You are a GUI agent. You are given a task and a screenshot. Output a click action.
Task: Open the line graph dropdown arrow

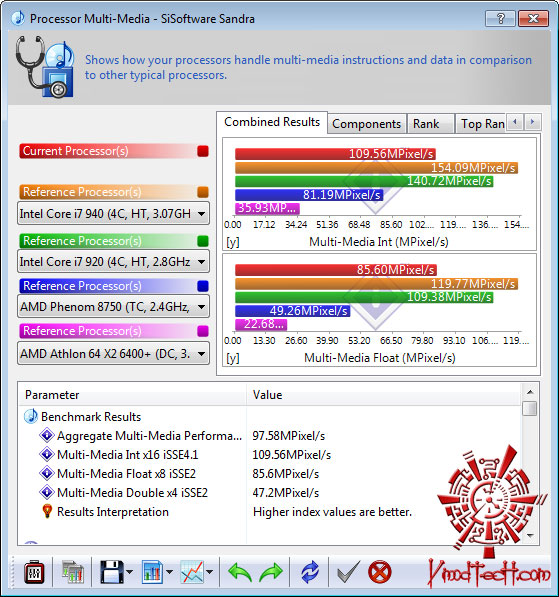209,572
